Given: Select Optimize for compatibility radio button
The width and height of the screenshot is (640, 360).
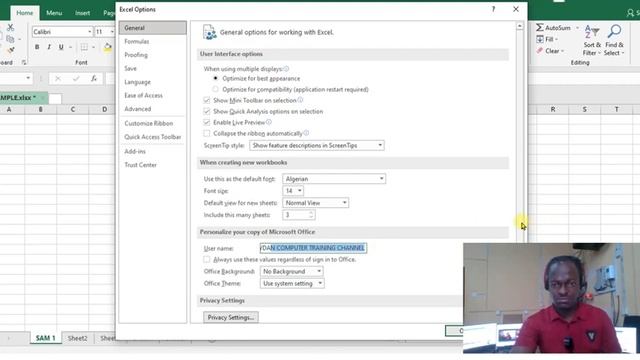Looking at the screenshot, I should tap(216, 89).
